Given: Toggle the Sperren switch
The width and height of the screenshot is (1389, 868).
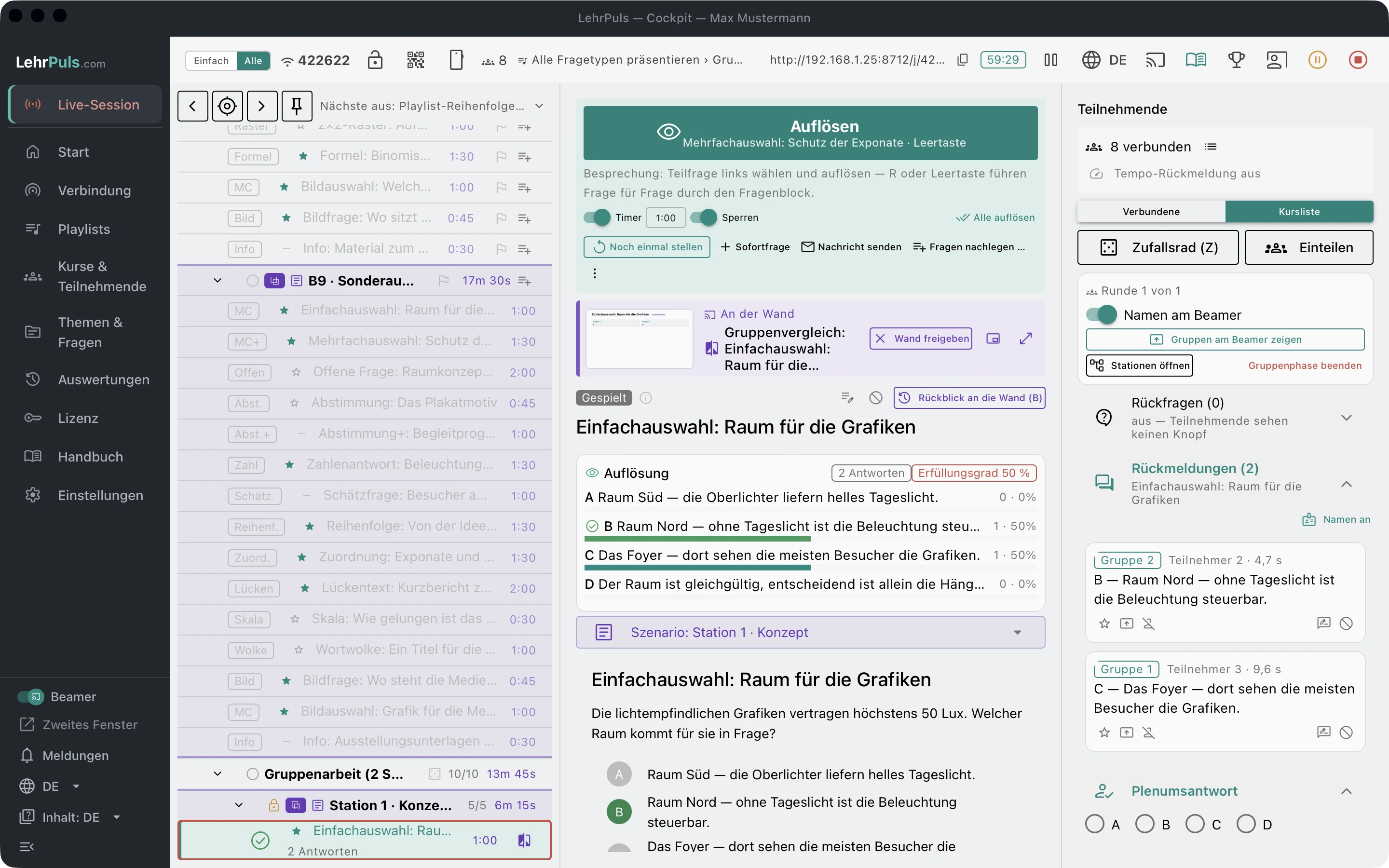Looking at the screenshot, I should 704,217.
